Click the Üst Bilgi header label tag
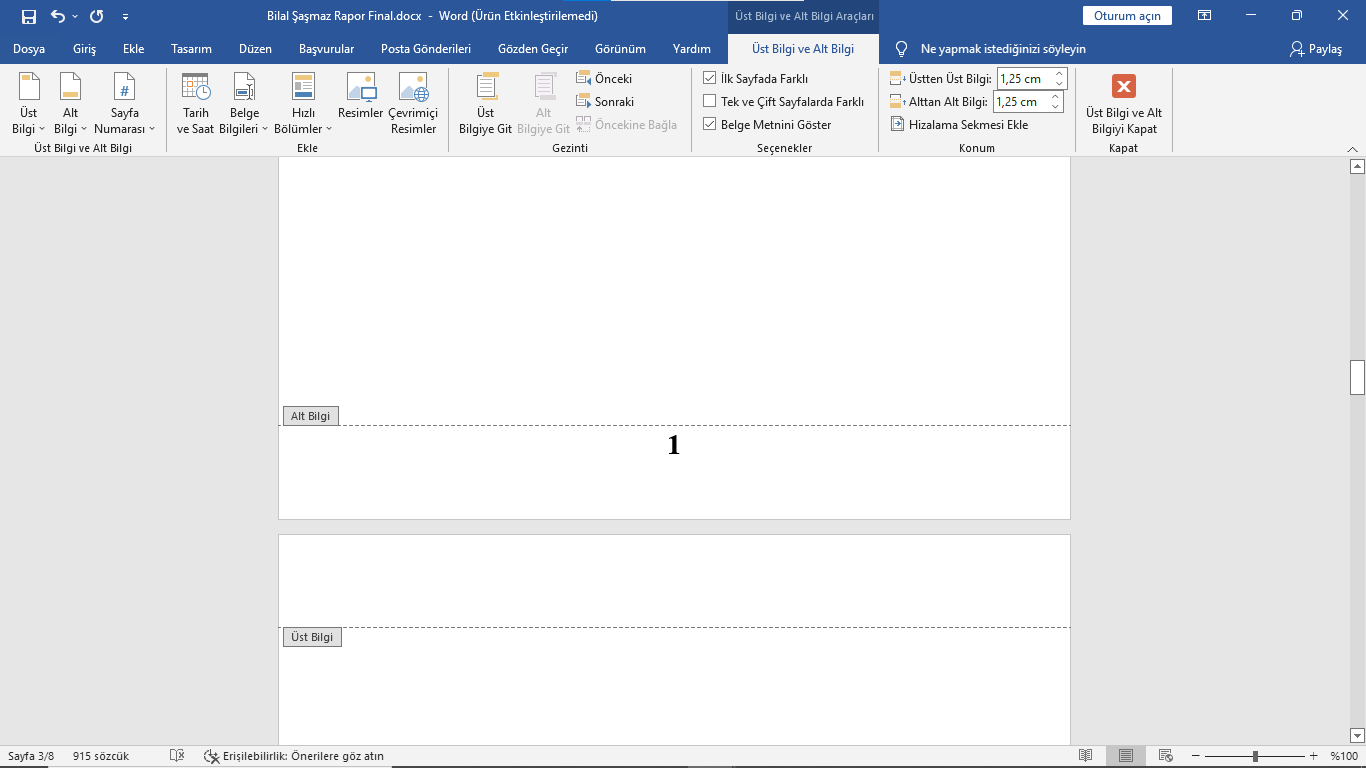This screenshot has width=1366, height=768. click(x=312, y=637)
